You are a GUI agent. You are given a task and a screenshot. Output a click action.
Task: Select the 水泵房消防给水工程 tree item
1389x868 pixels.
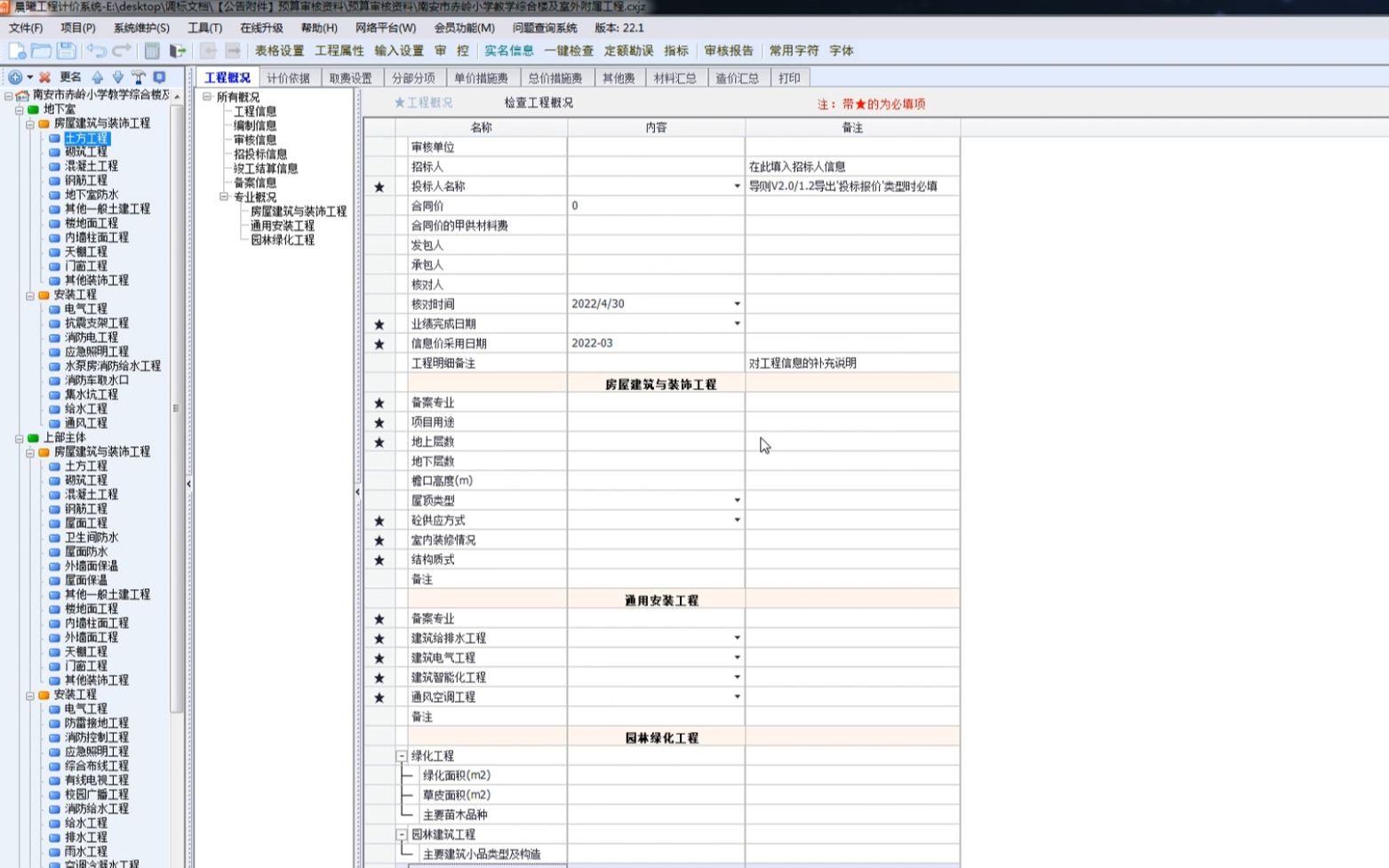pos(113,366)
